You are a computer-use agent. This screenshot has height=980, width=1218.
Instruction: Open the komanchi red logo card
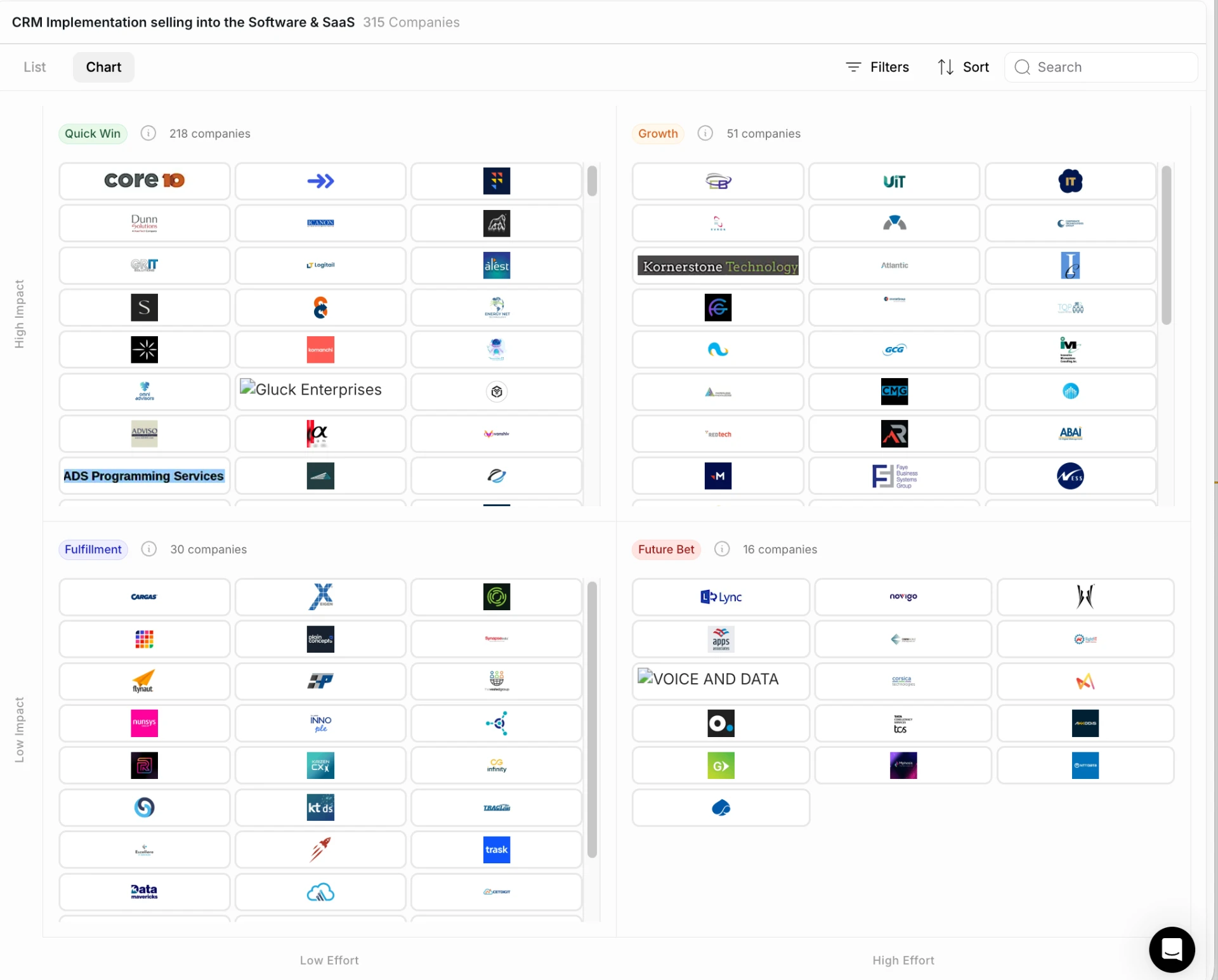coord(320,350)
